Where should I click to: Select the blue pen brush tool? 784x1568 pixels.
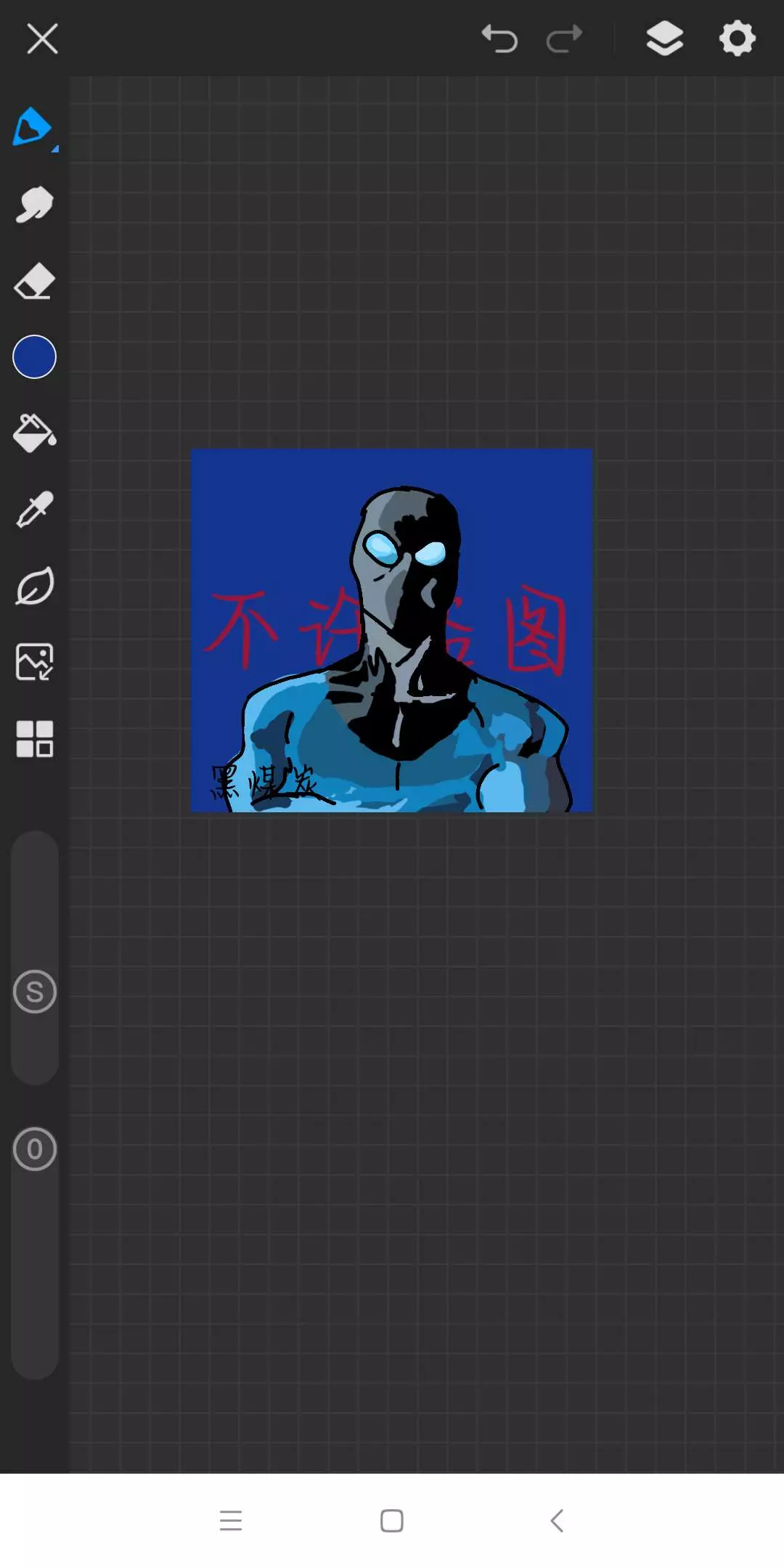pyautogui.click(x=32, y=127)
